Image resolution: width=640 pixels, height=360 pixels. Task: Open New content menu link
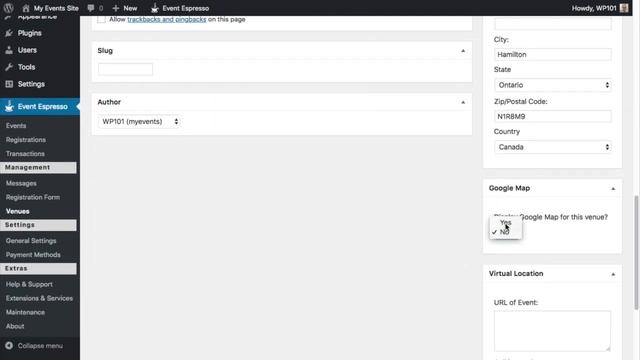pos(130,8)
